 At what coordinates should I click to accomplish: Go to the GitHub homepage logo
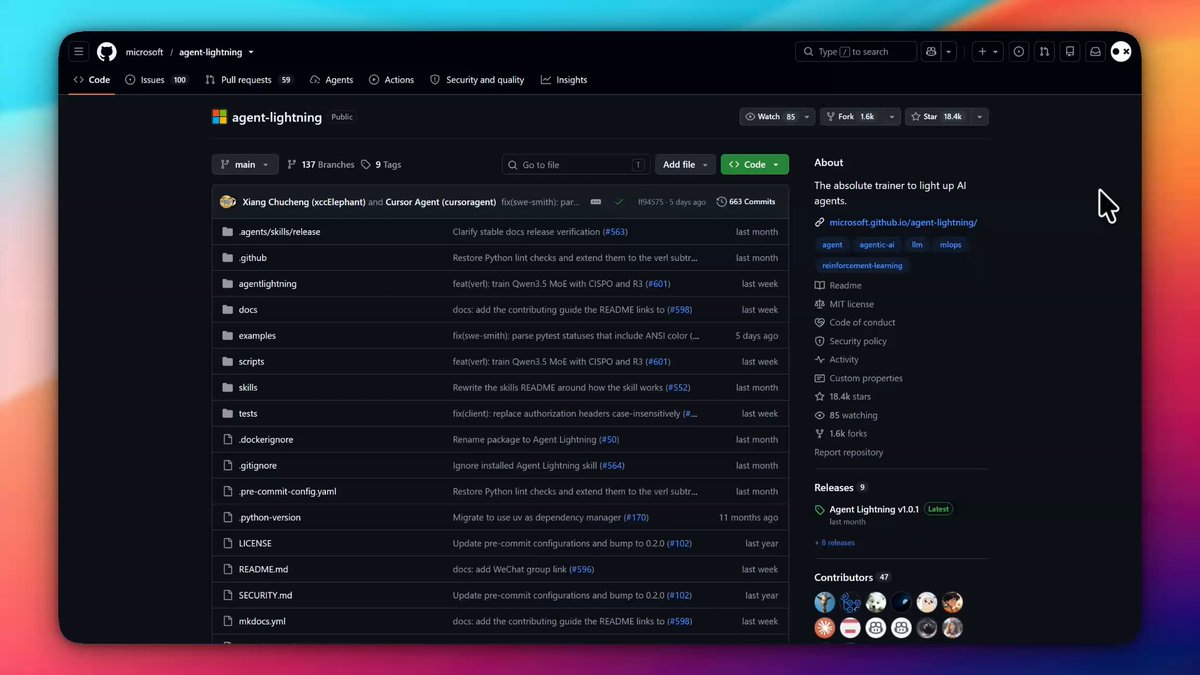107,52
